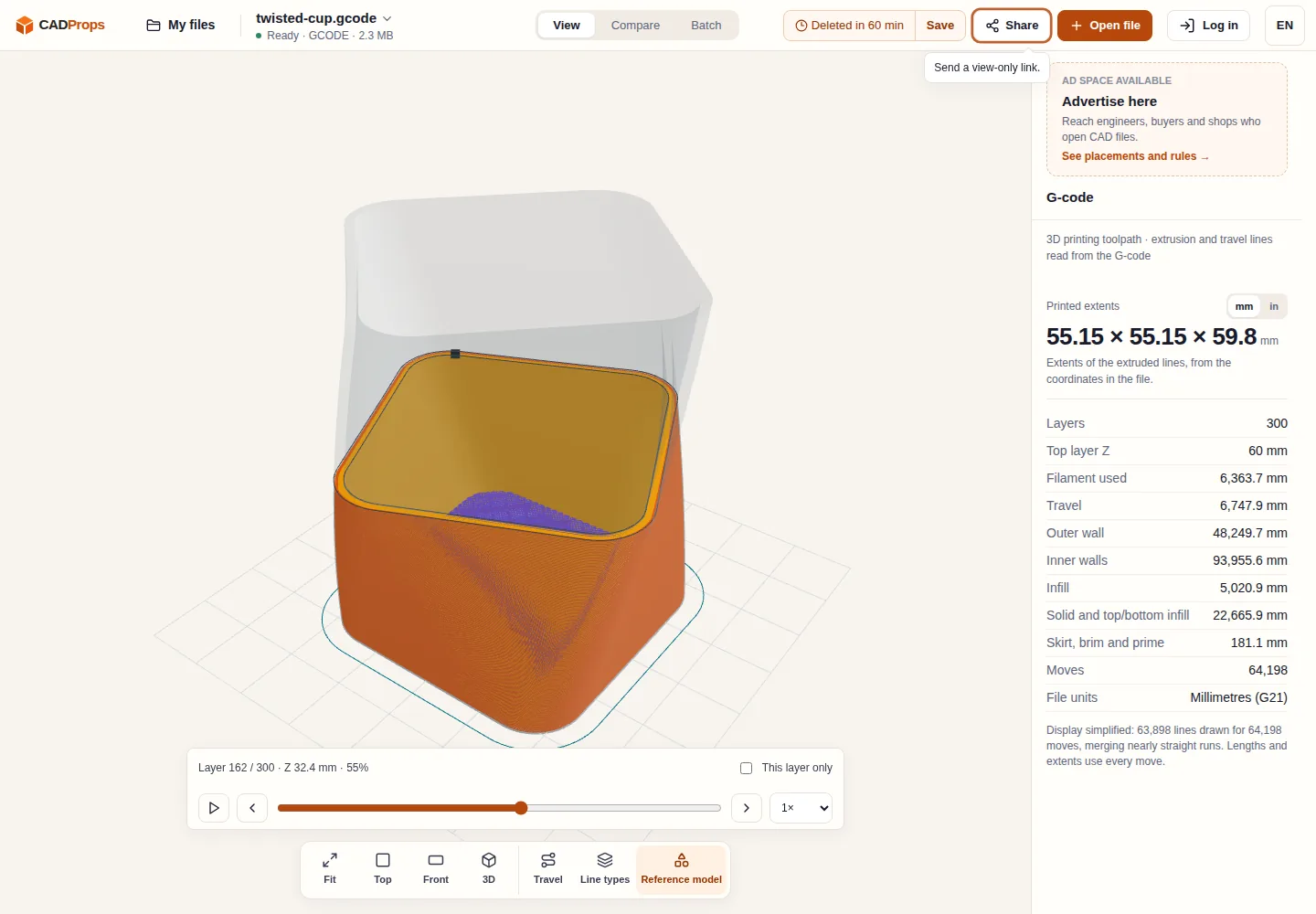Image resolution: width=1316 pixels, height=914 pixels.
Task: Click the CADProps logo
Action: coord(60,25)
